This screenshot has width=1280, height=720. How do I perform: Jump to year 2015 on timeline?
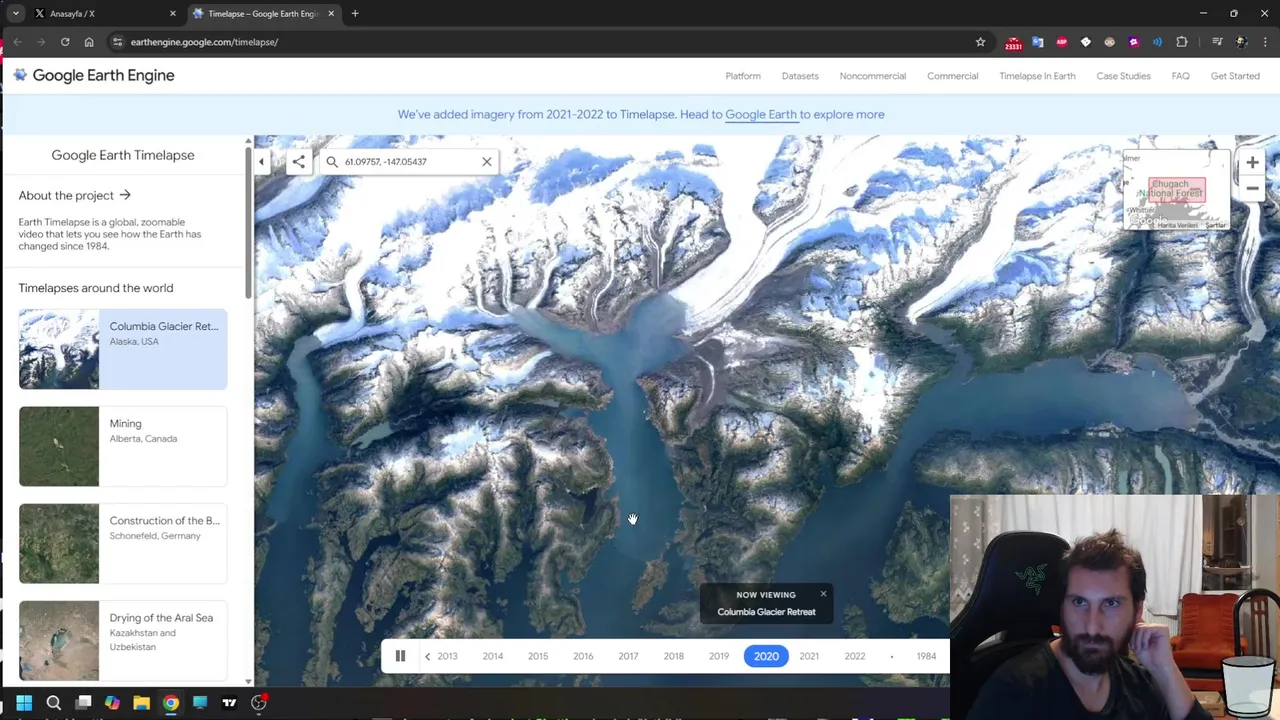(x=538, y=656)
